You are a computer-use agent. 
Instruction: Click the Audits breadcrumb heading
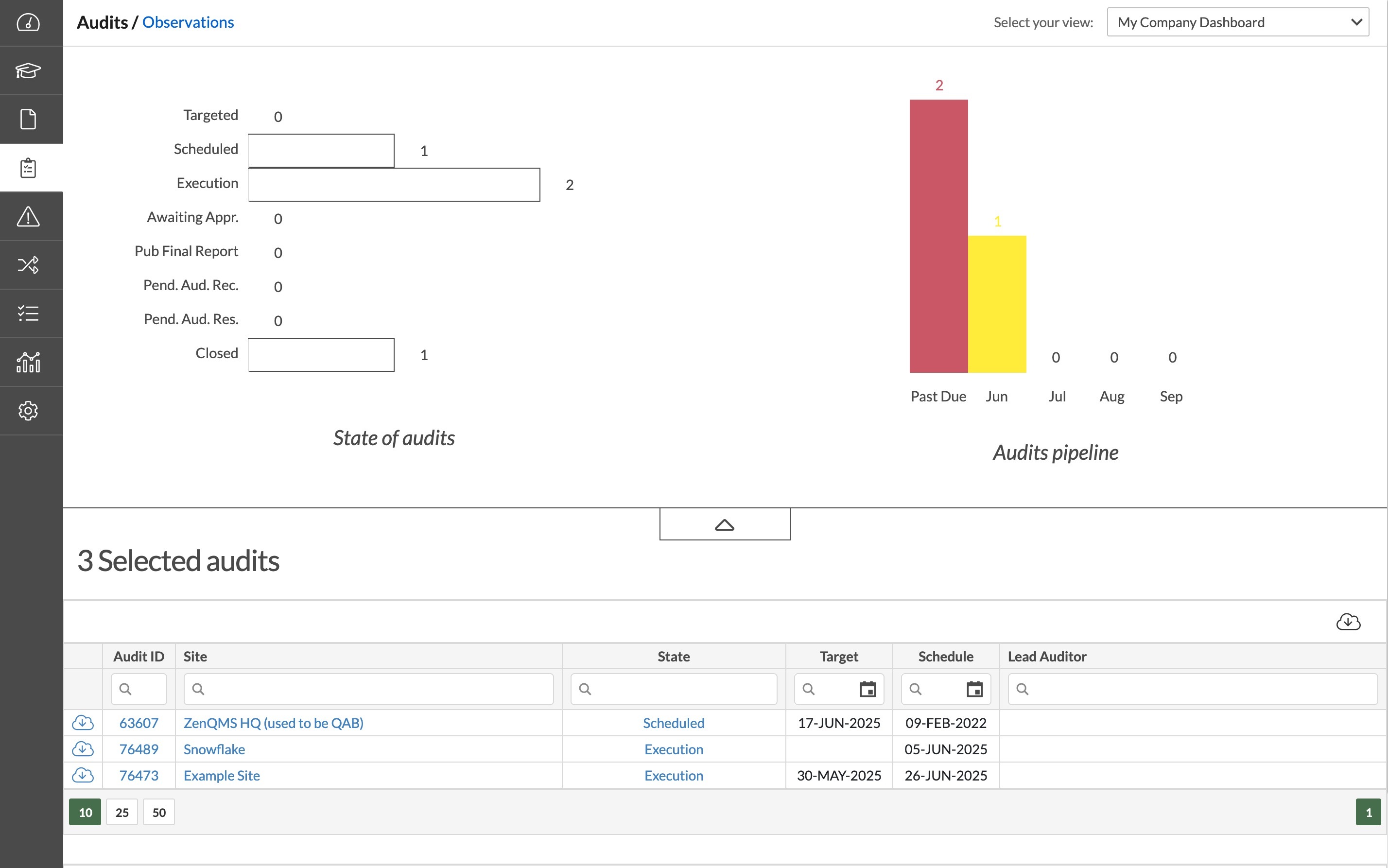(104, 22)
